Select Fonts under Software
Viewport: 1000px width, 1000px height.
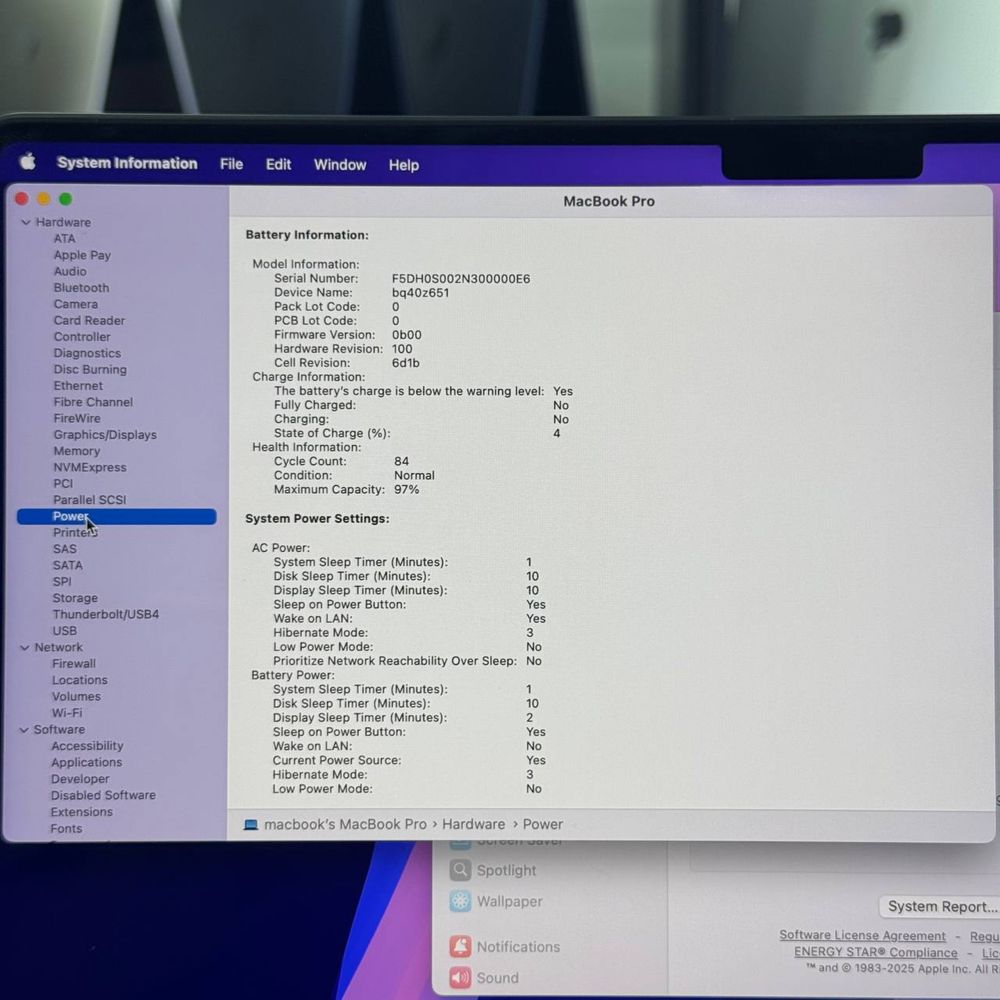point(66,828)
